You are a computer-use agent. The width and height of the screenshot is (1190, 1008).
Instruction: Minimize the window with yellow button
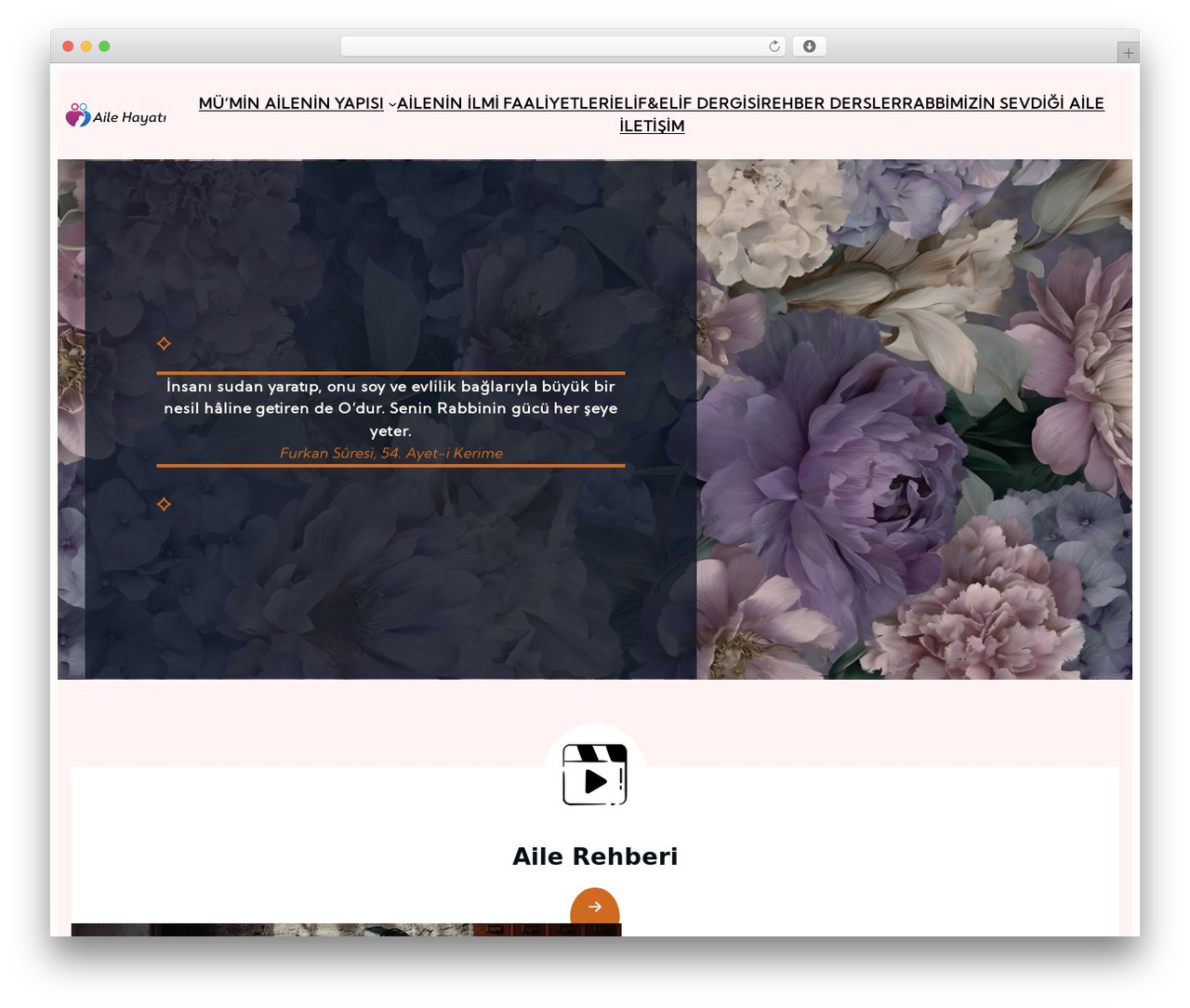[86, 46]
